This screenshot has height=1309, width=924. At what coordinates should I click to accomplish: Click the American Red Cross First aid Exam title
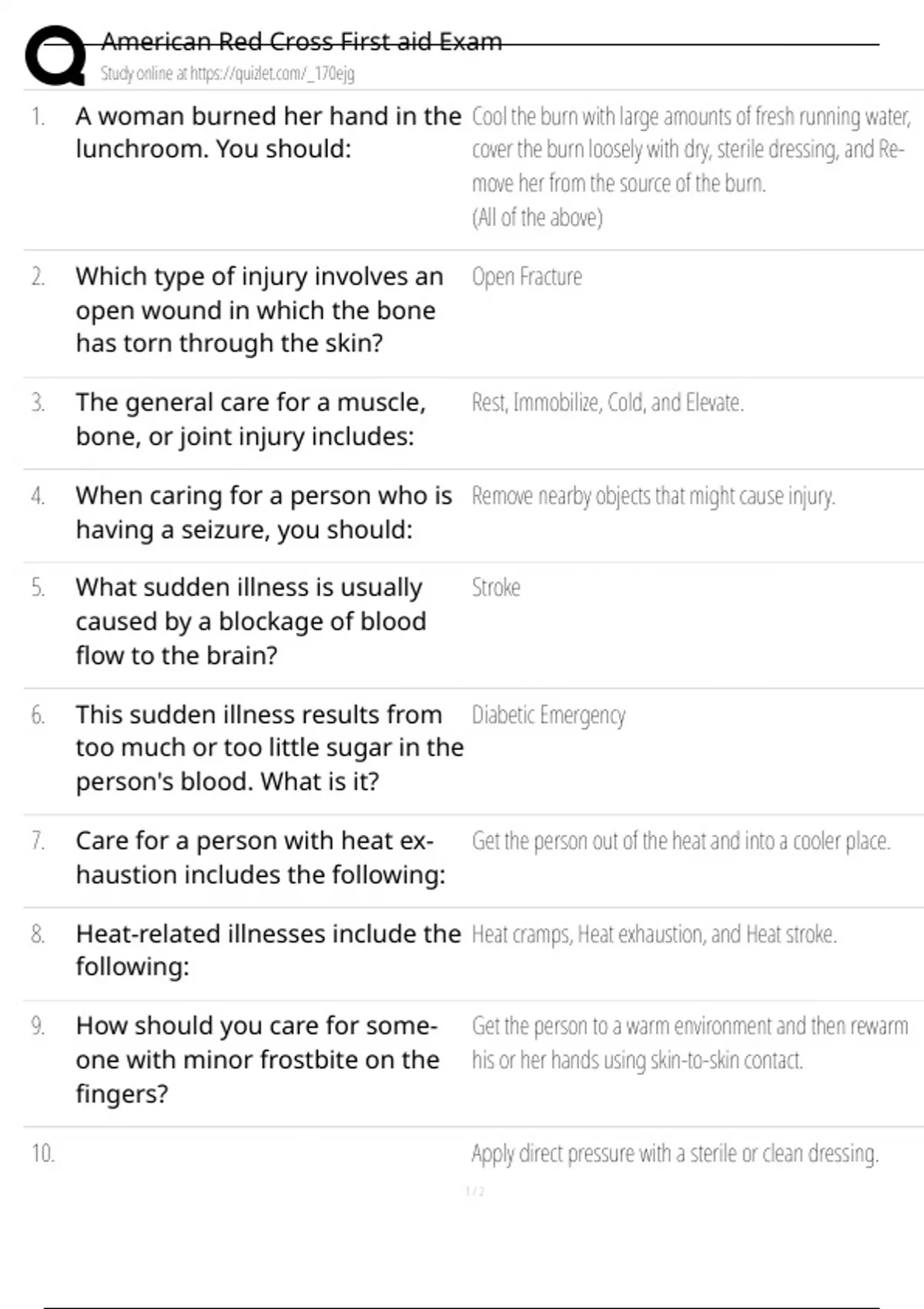click(301, 41)
